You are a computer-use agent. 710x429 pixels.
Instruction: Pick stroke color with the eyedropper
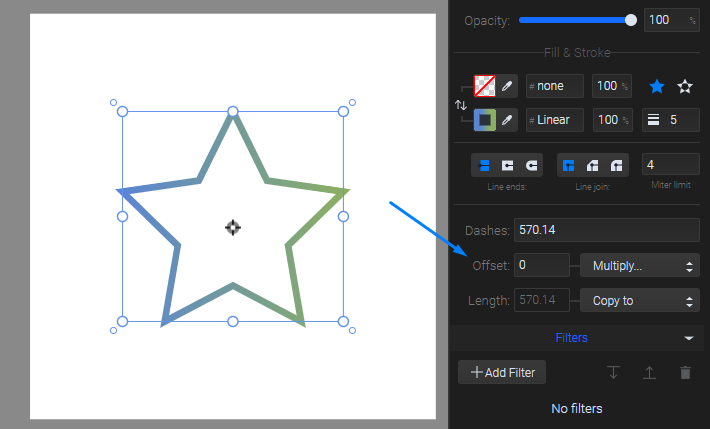[507, 120]
